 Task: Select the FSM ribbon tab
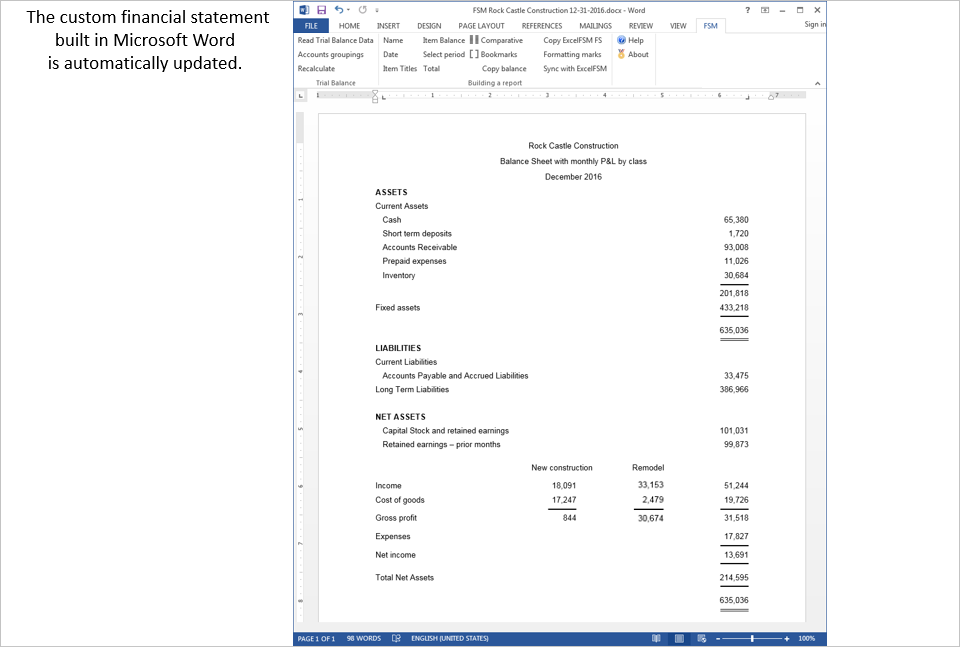710,26
